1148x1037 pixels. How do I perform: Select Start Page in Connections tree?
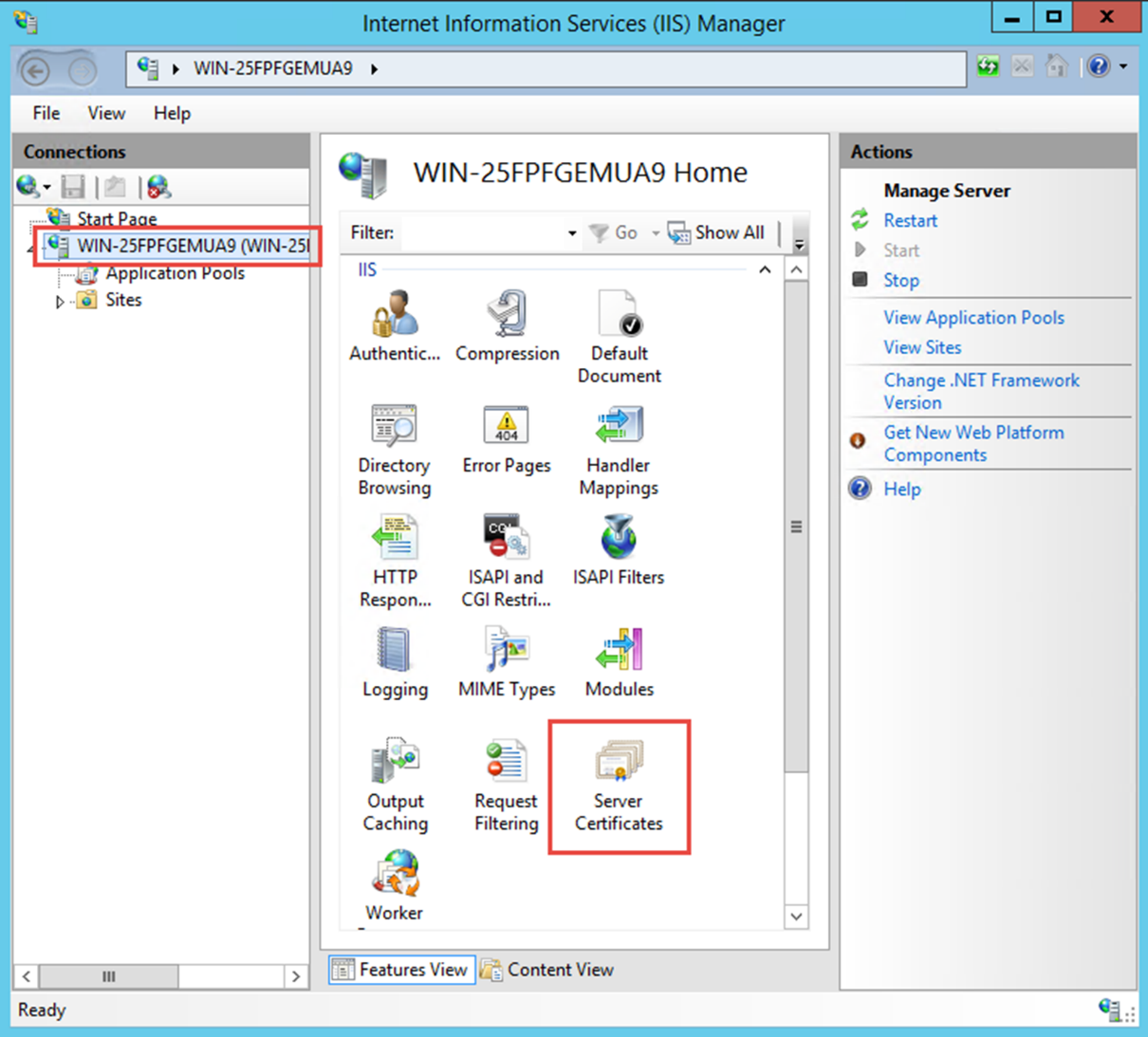(117, 219)
